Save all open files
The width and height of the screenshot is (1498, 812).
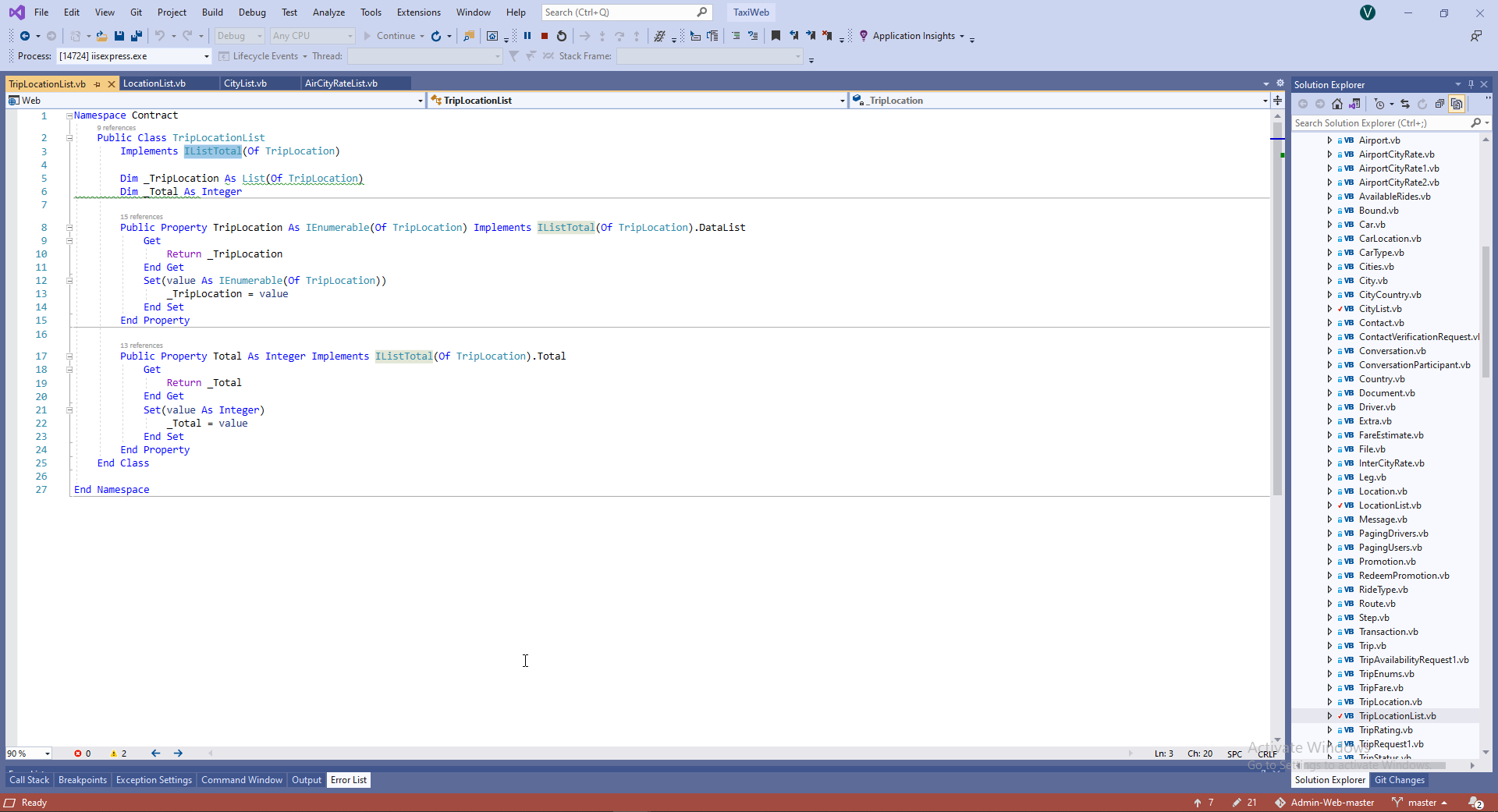click(x=137, y=36)
